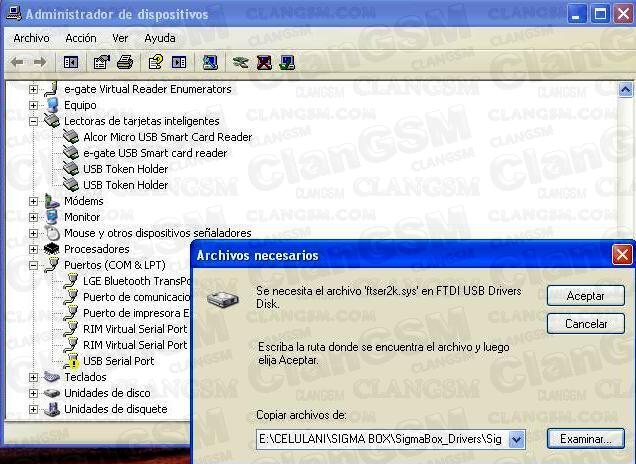Select the second USB Token Holder entry
The width and height of the screenshot is (636, 464).
pos(125,185)
